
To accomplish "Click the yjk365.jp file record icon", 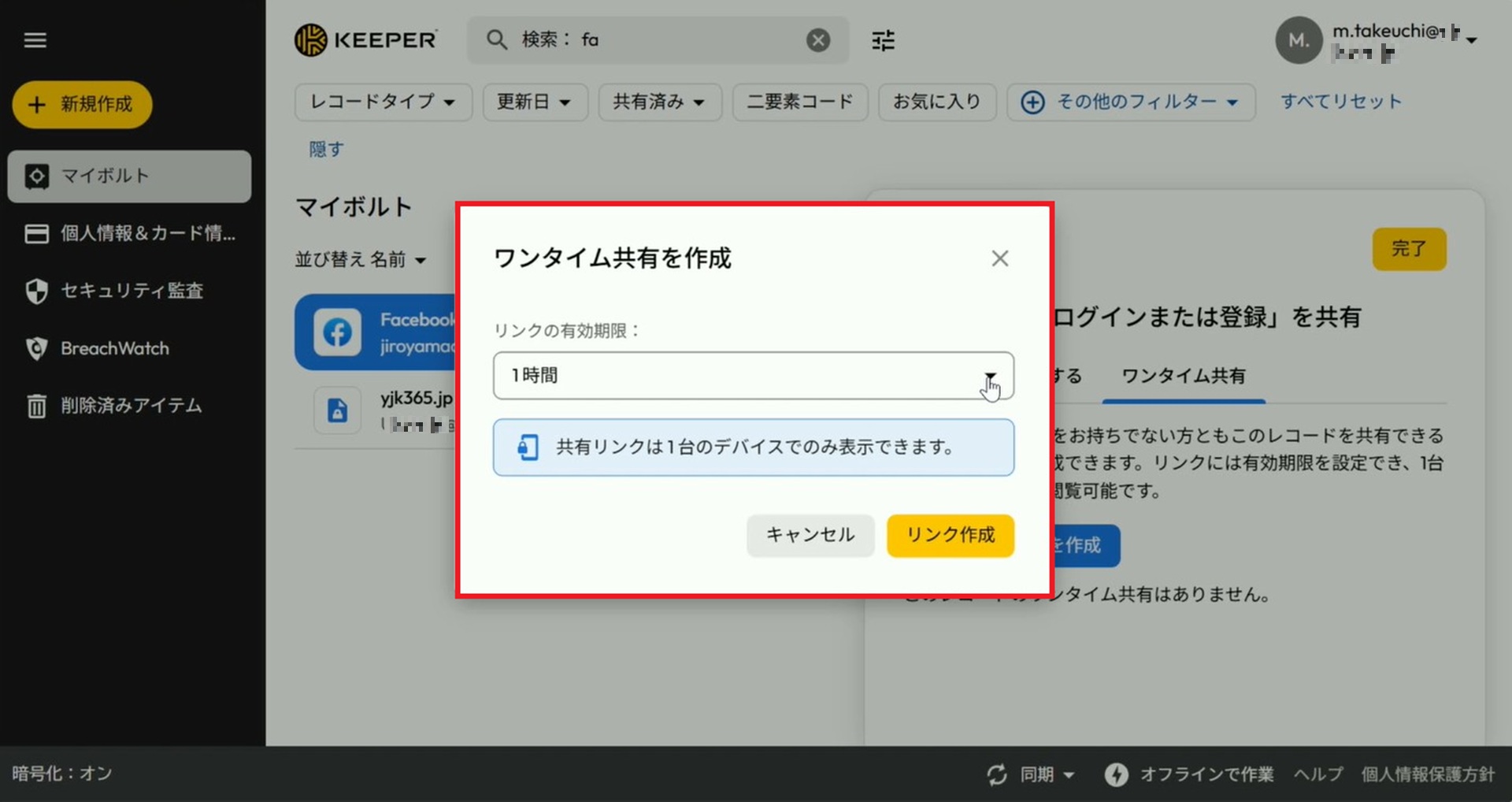I will [338, 410].
